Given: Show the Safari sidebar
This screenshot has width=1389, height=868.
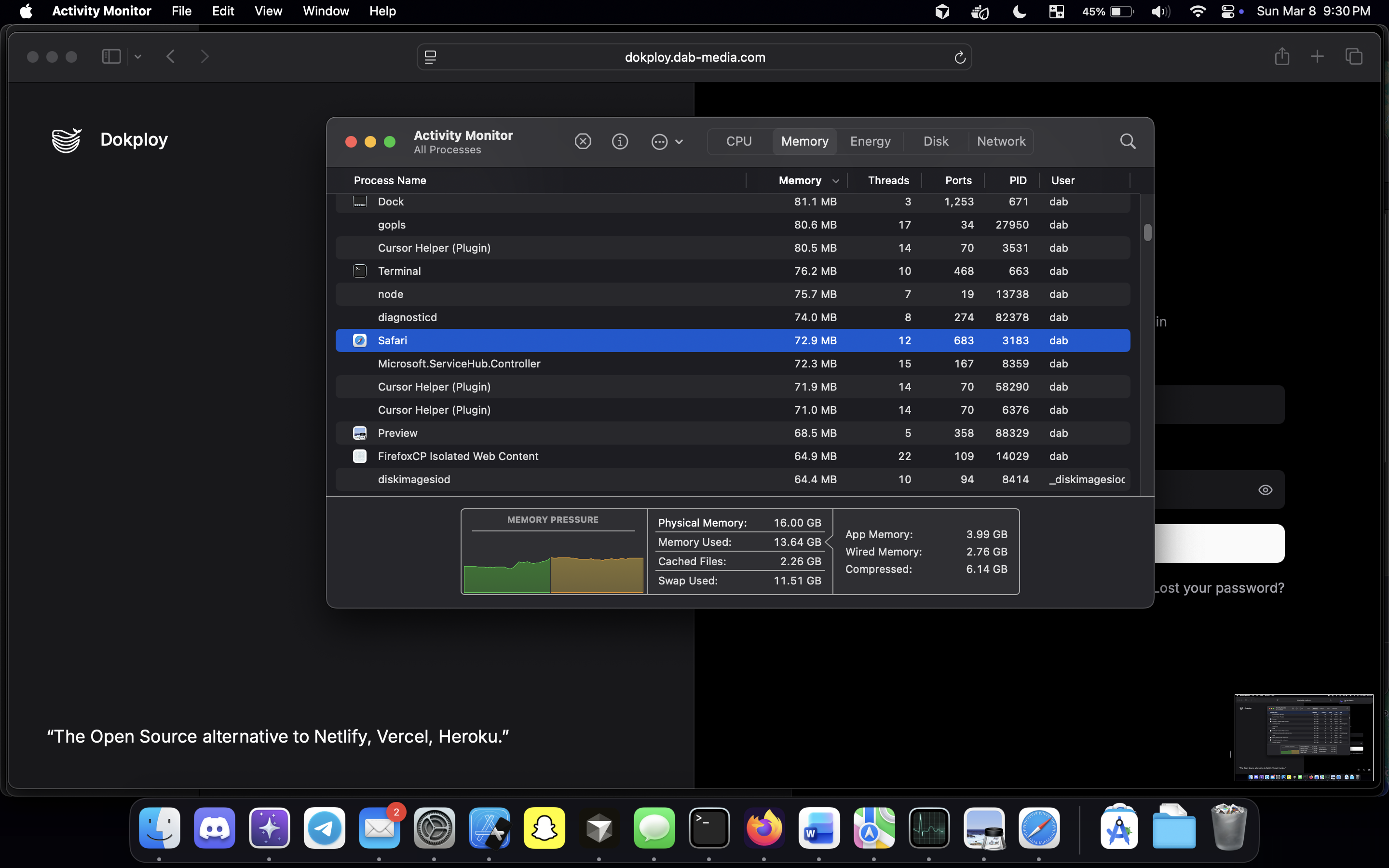Looking at the screenshot, I should point(111,56).
